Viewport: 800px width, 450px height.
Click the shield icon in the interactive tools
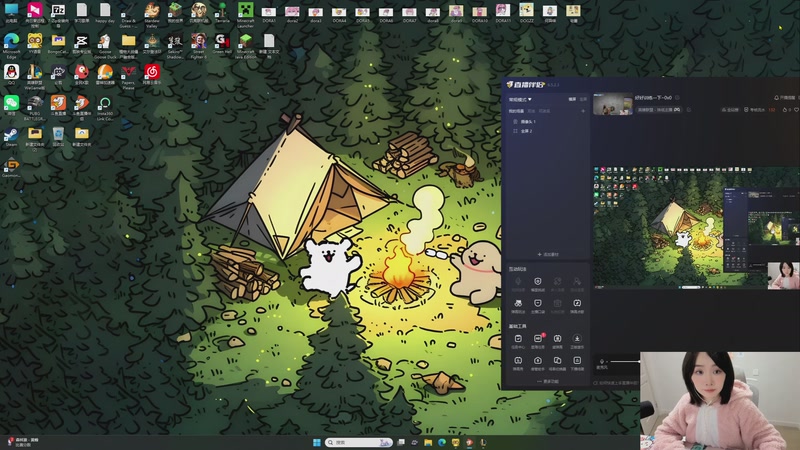[x=538, y=281]
